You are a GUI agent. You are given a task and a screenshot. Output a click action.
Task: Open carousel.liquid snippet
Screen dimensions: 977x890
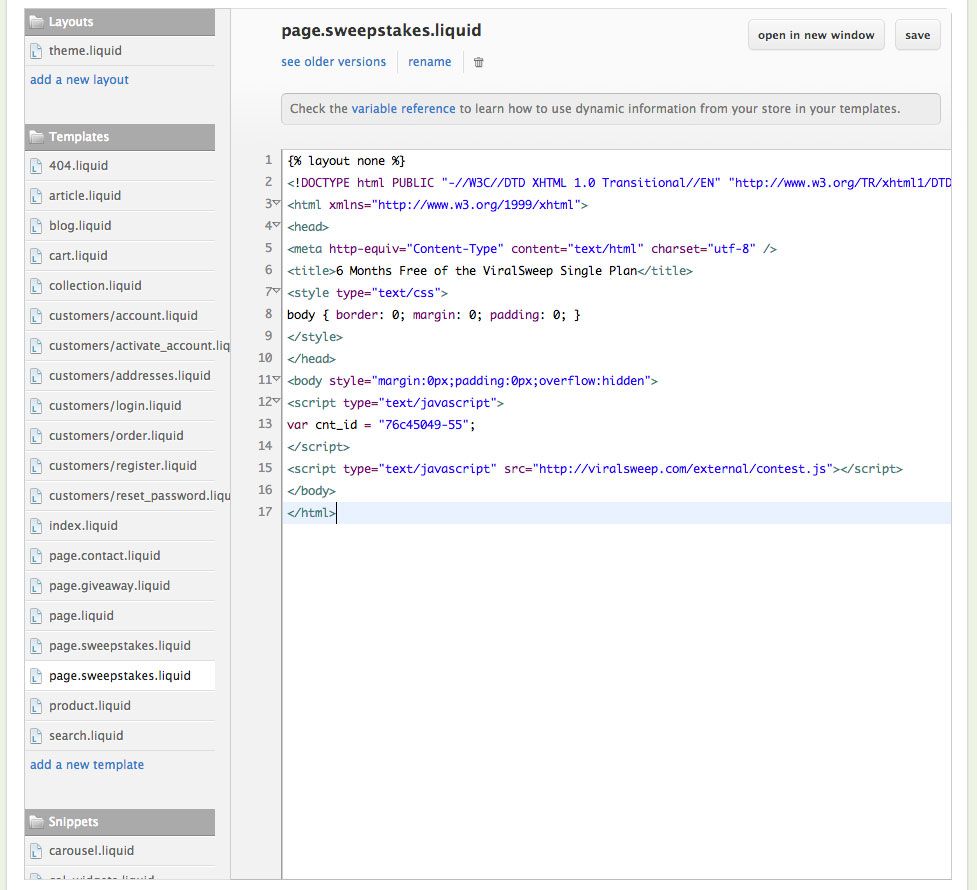(92, 851)
